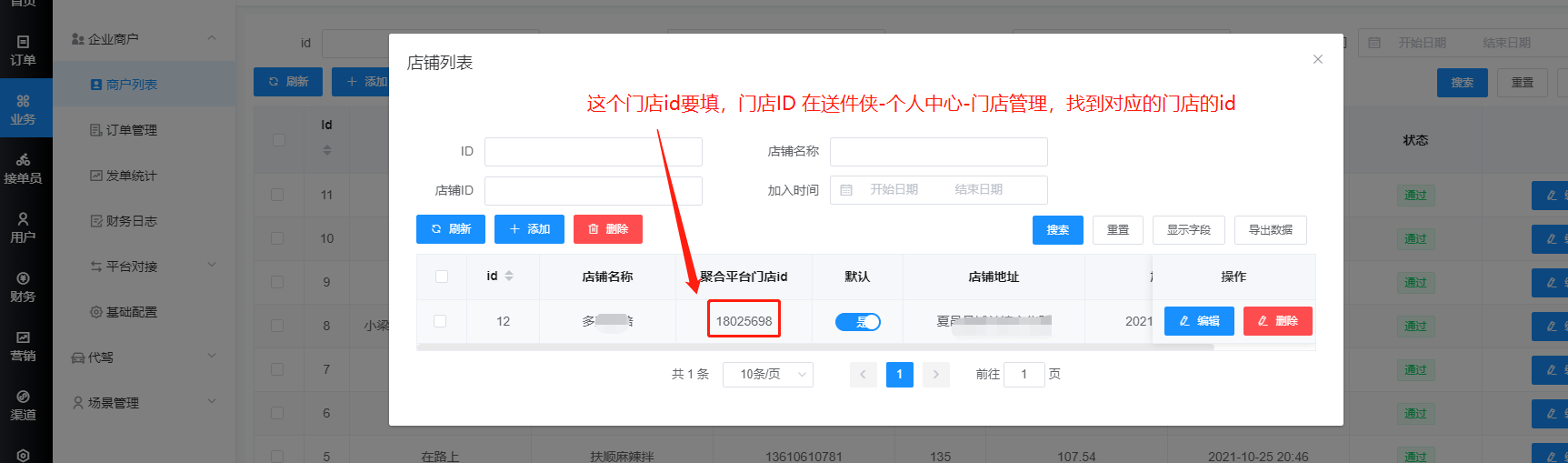
Task: Collapse the 企业商户 menu group
Action: click(144, 39)
